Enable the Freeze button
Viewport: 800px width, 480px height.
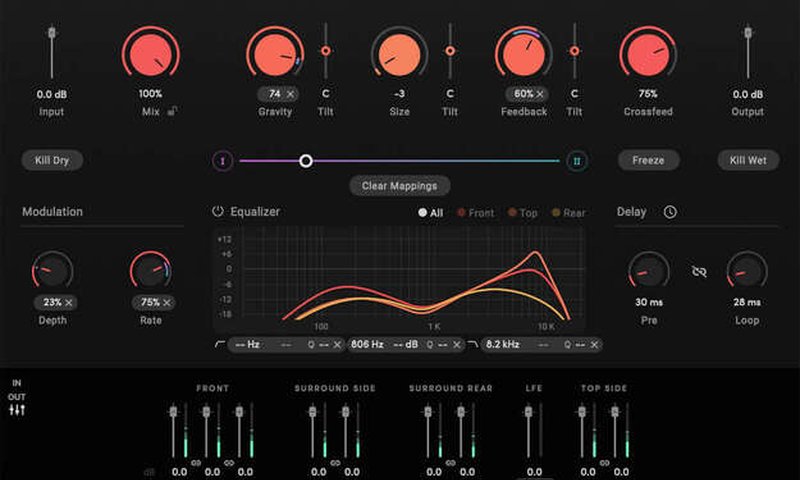point(648,160)
